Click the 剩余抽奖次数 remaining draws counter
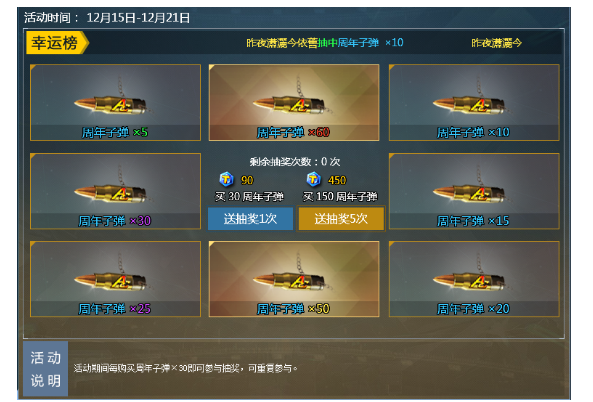Image resolution: width=593 pixels, height=402 pixels. (295, 162)
